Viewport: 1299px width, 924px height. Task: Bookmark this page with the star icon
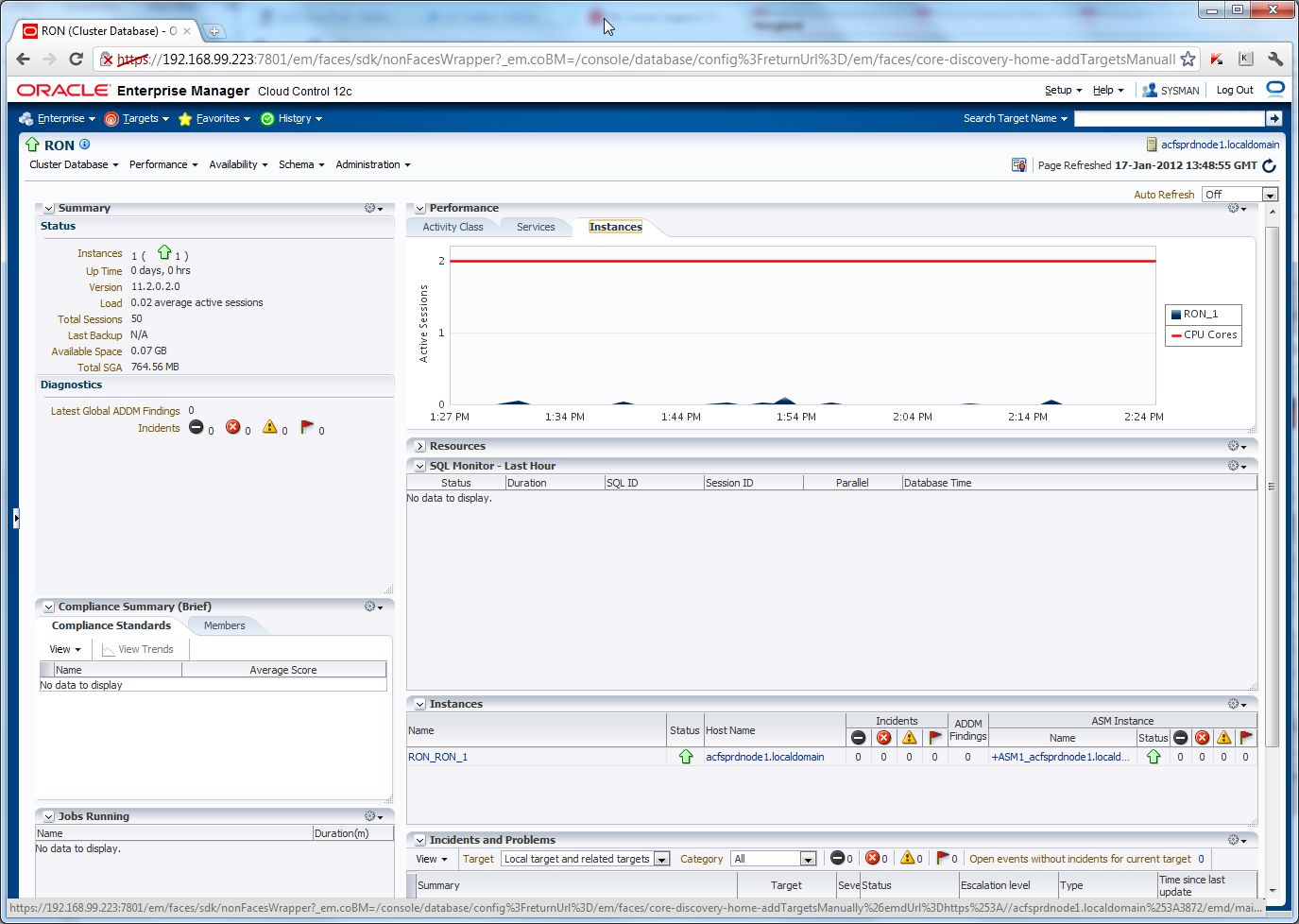1188,59
